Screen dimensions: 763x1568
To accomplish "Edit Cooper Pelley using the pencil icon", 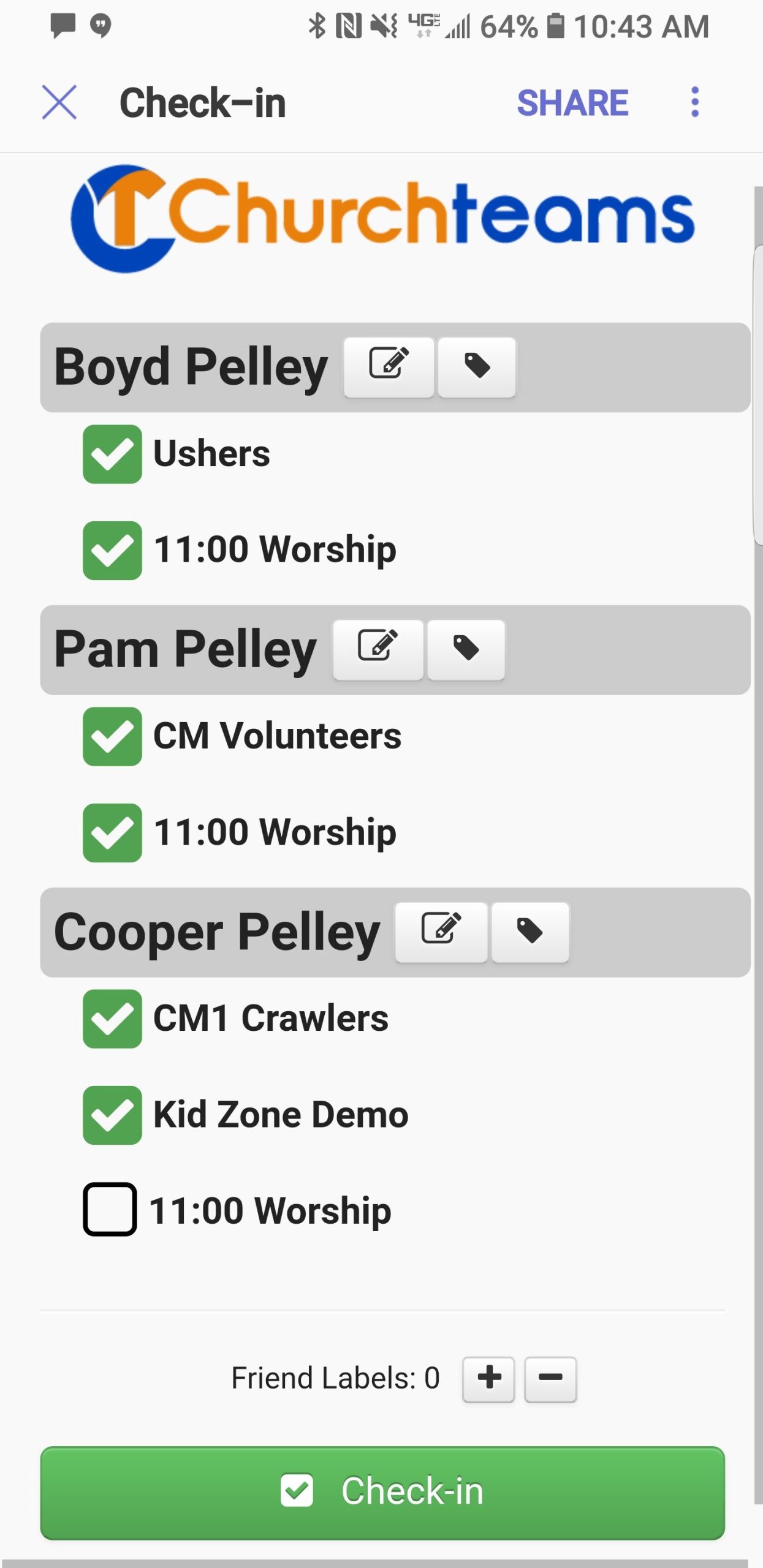I will [x=441, y=932].
